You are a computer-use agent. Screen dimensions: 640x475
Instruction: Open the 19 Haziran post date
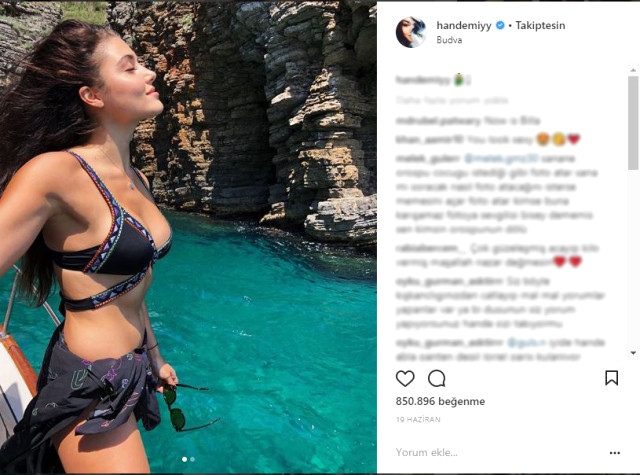418,419
